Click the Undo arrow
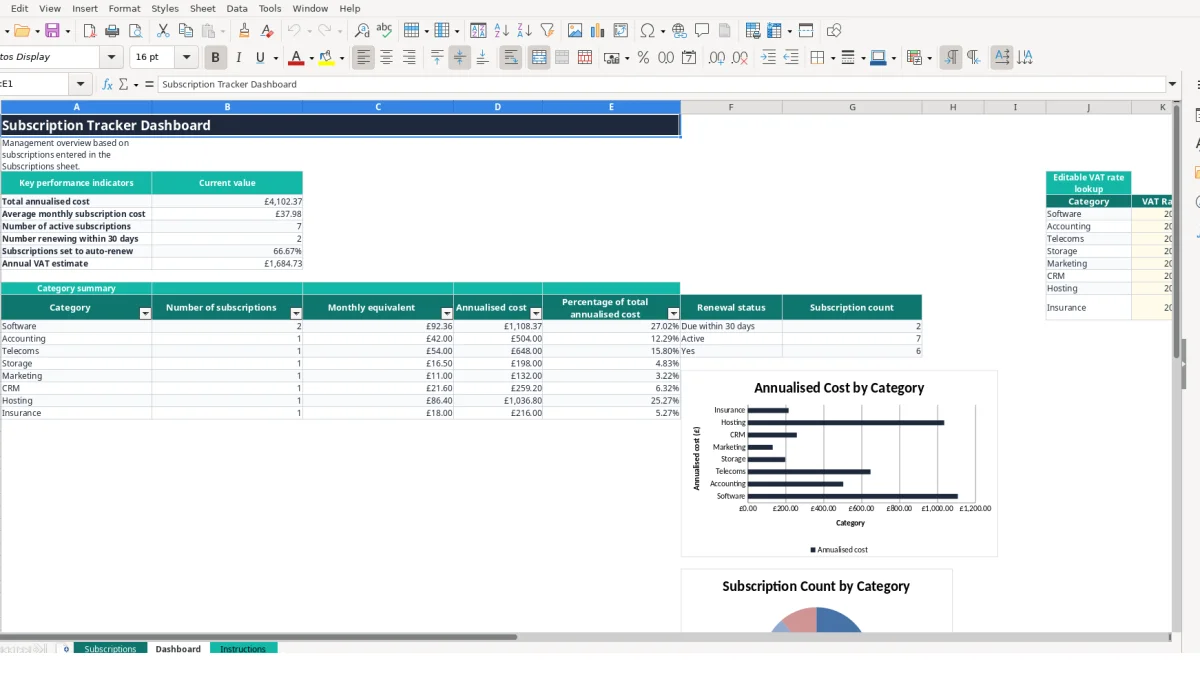 294,31
